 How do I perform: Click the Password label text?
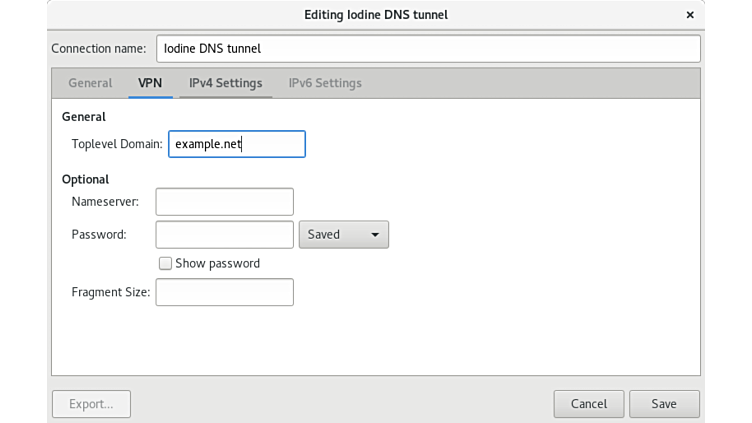pos(99,235)
